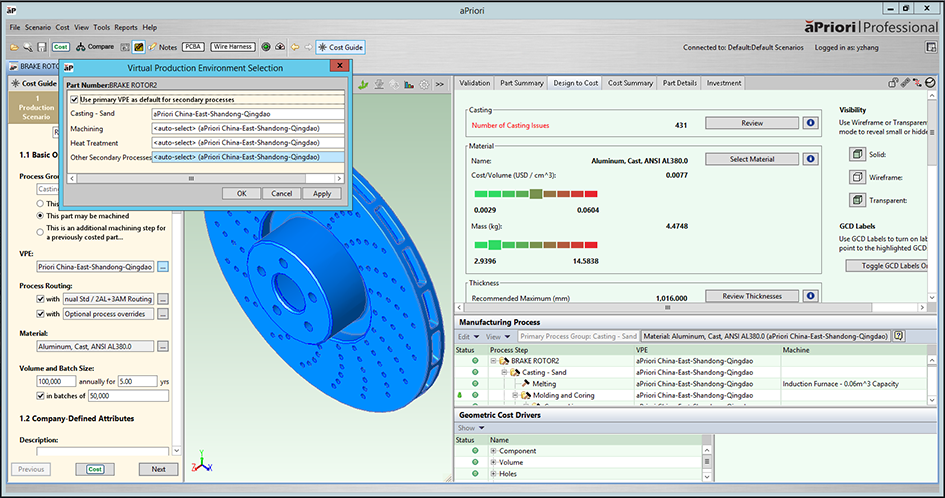945x498 pixels.
Task: Click the PCBA toolbar button
Action: 193,46
